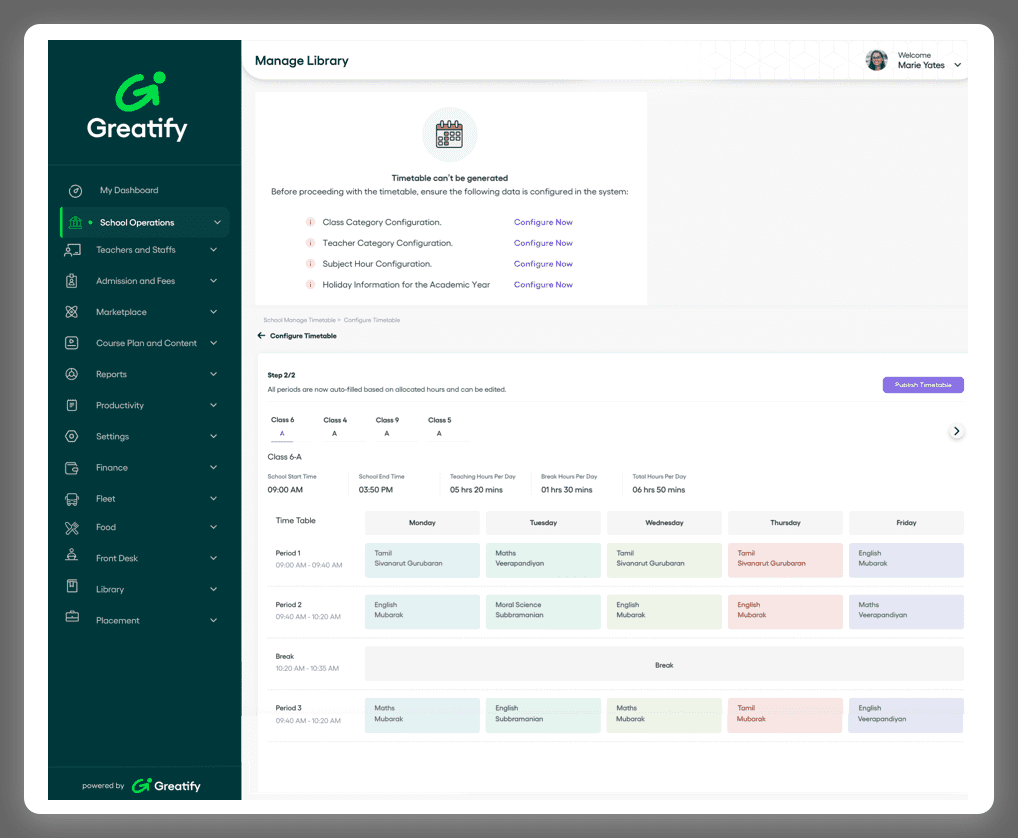The width and height of the screenshot is (1018, 838).
Task: Click the Placement briefcase icon
Action: [72, 620]
